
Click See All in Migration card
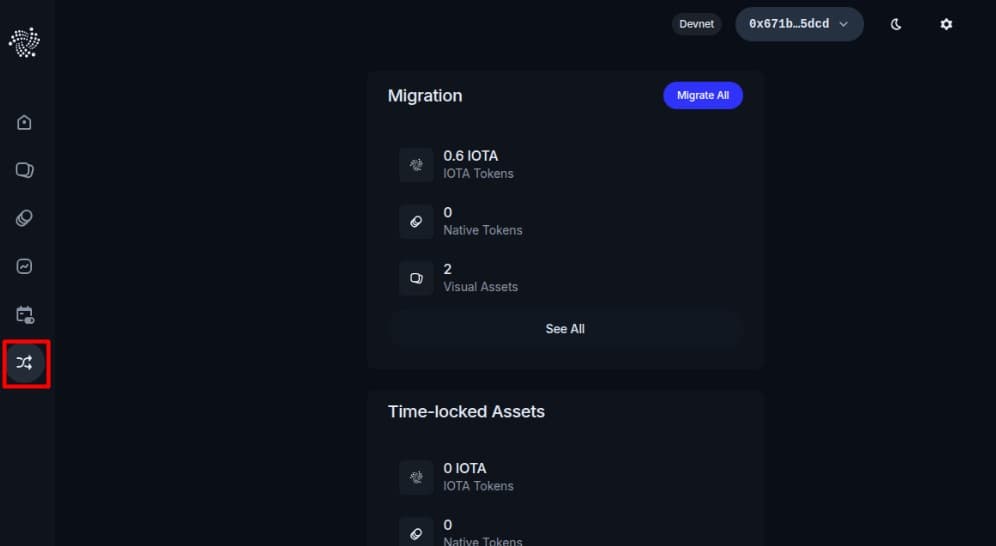pyautogui.click(x=565, y=329)
